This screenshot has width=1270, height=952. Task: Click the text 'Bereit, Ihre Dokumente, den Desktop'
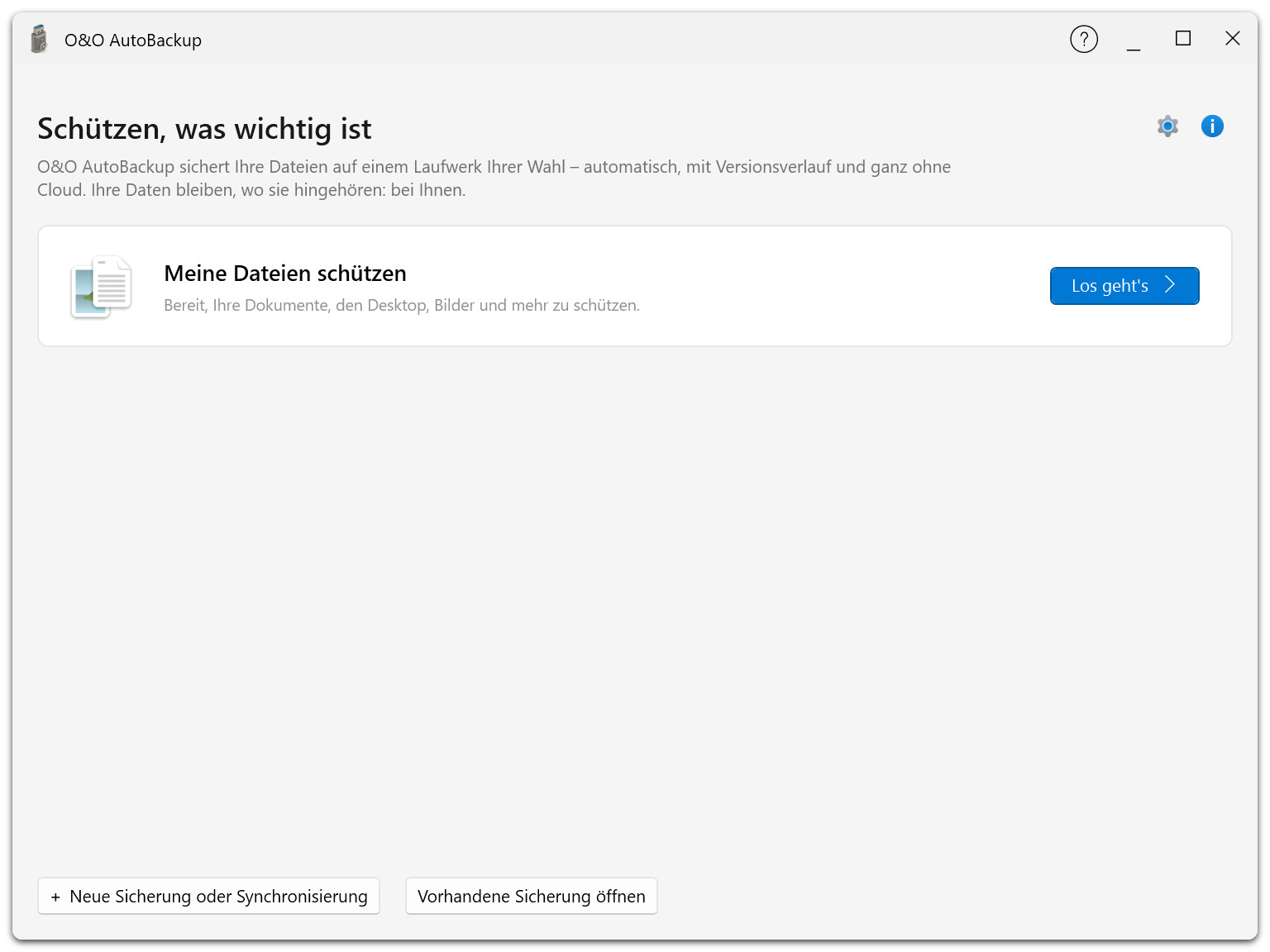(x=296, y=306)
